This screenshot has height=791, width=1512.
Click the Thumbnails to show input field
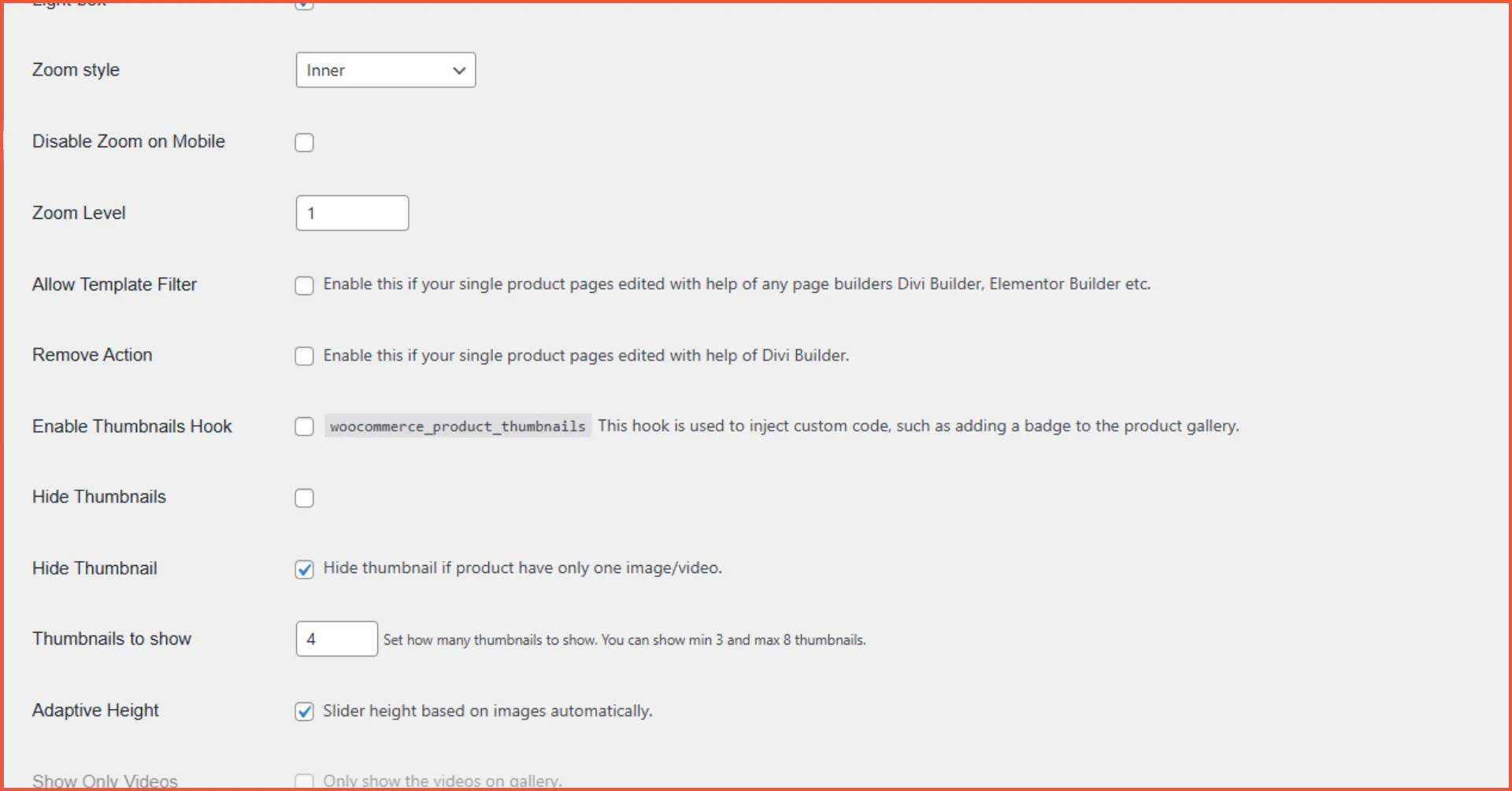click(x=336, y=638)
